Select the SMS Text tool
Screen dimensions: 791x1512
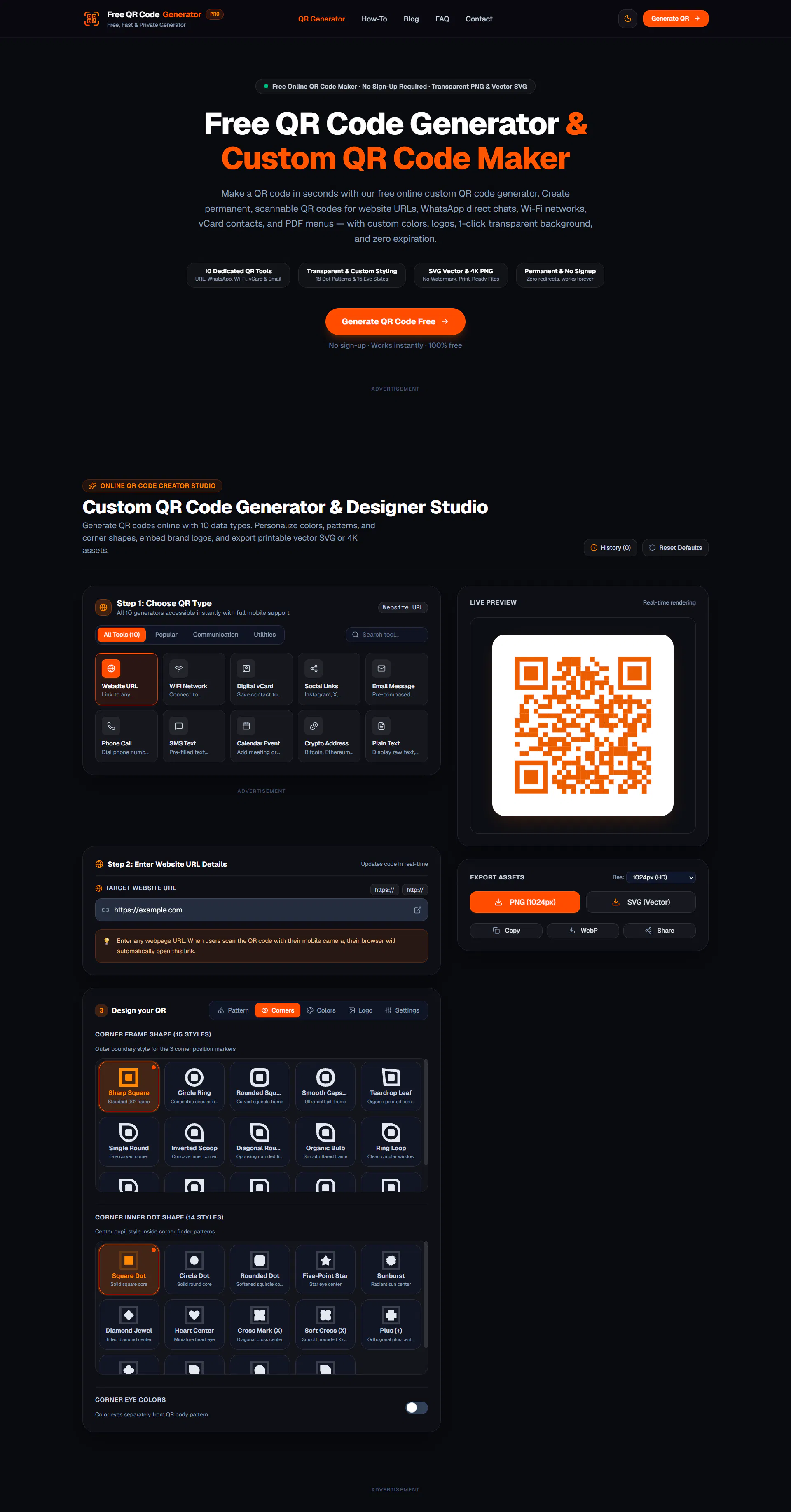(x=194, y=736)
